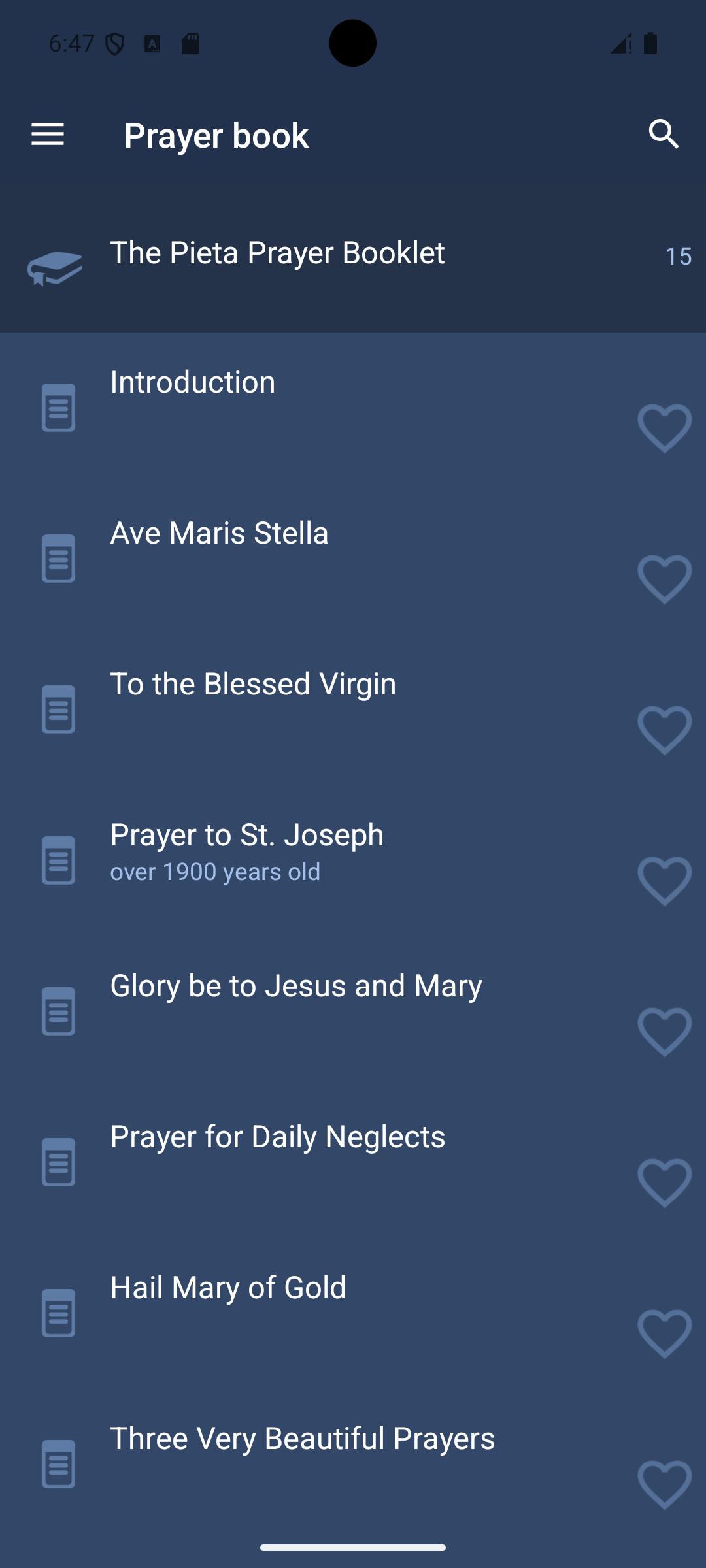Tap the bottom home gesture bar

(353, 1547)
